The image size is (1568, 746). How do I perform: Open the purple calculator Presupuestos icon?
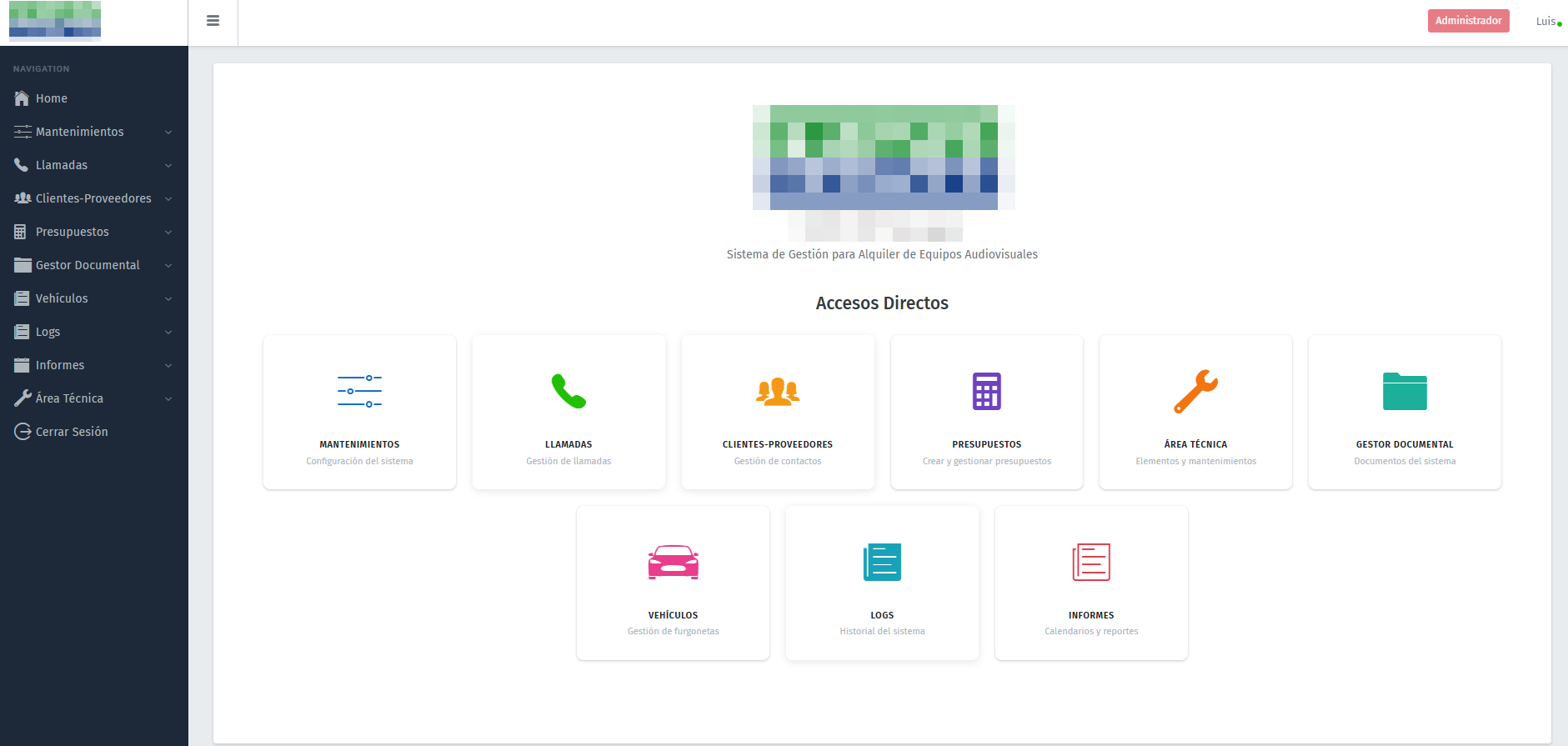986,391
